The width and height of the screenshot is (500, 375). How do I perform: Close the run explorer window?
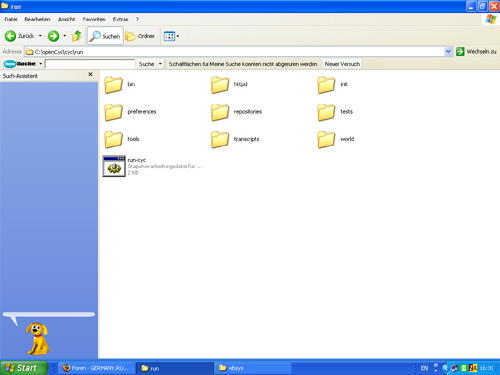[x=494, y=6]
